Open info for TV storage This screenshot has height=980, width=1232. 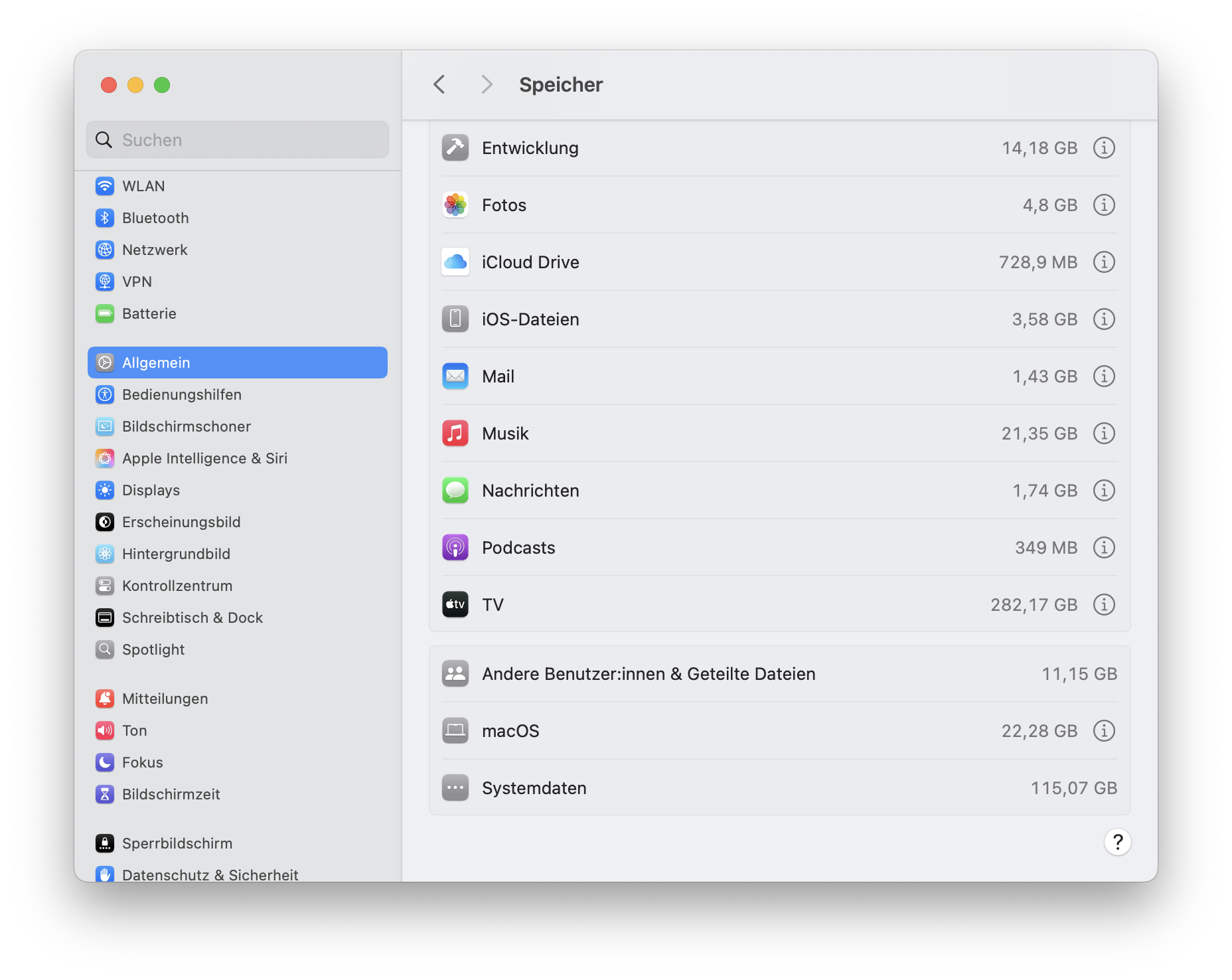pos(1104,604)
